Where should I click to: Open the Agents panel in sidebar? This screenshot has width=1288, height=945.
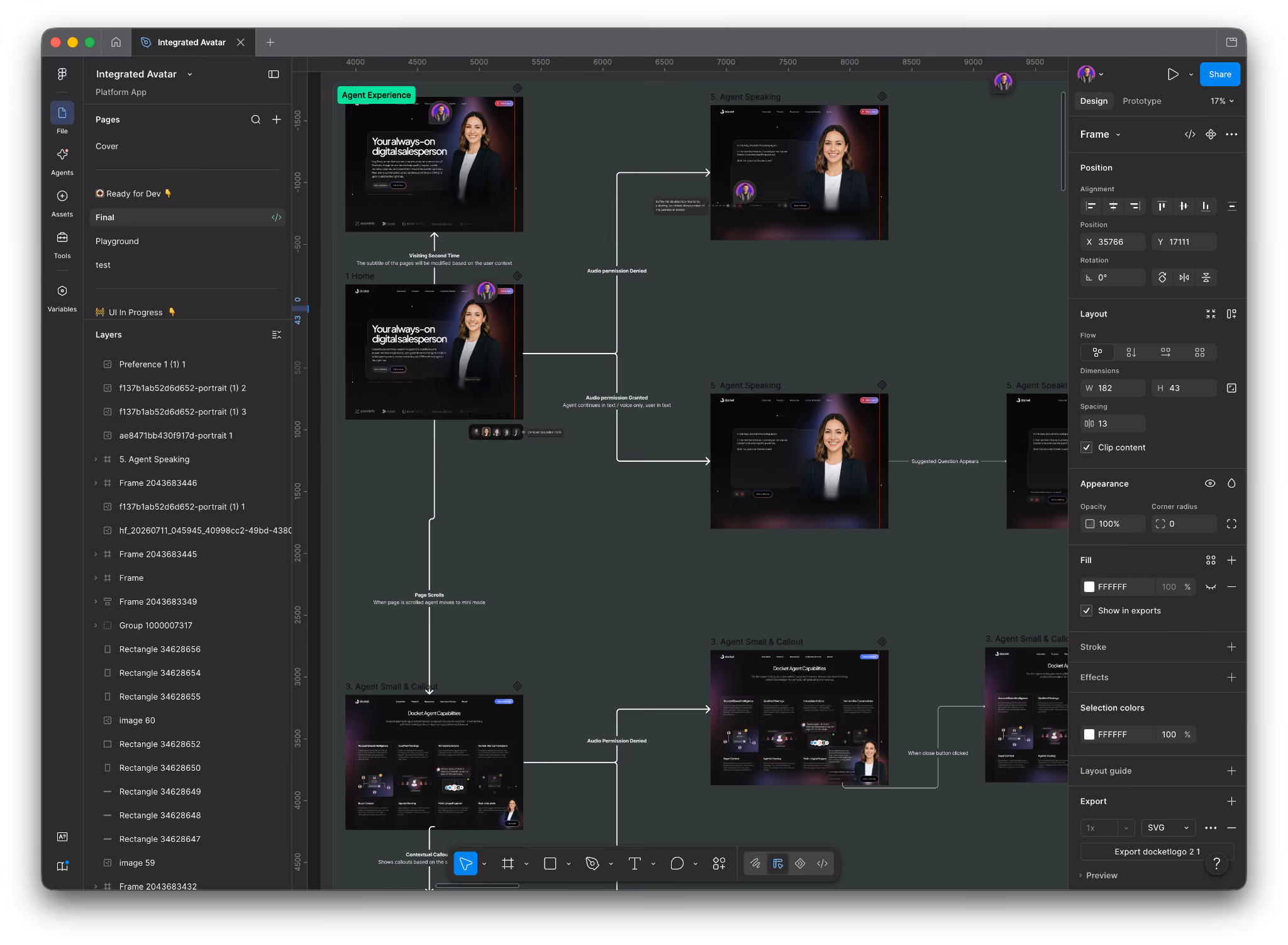point(62,161)
